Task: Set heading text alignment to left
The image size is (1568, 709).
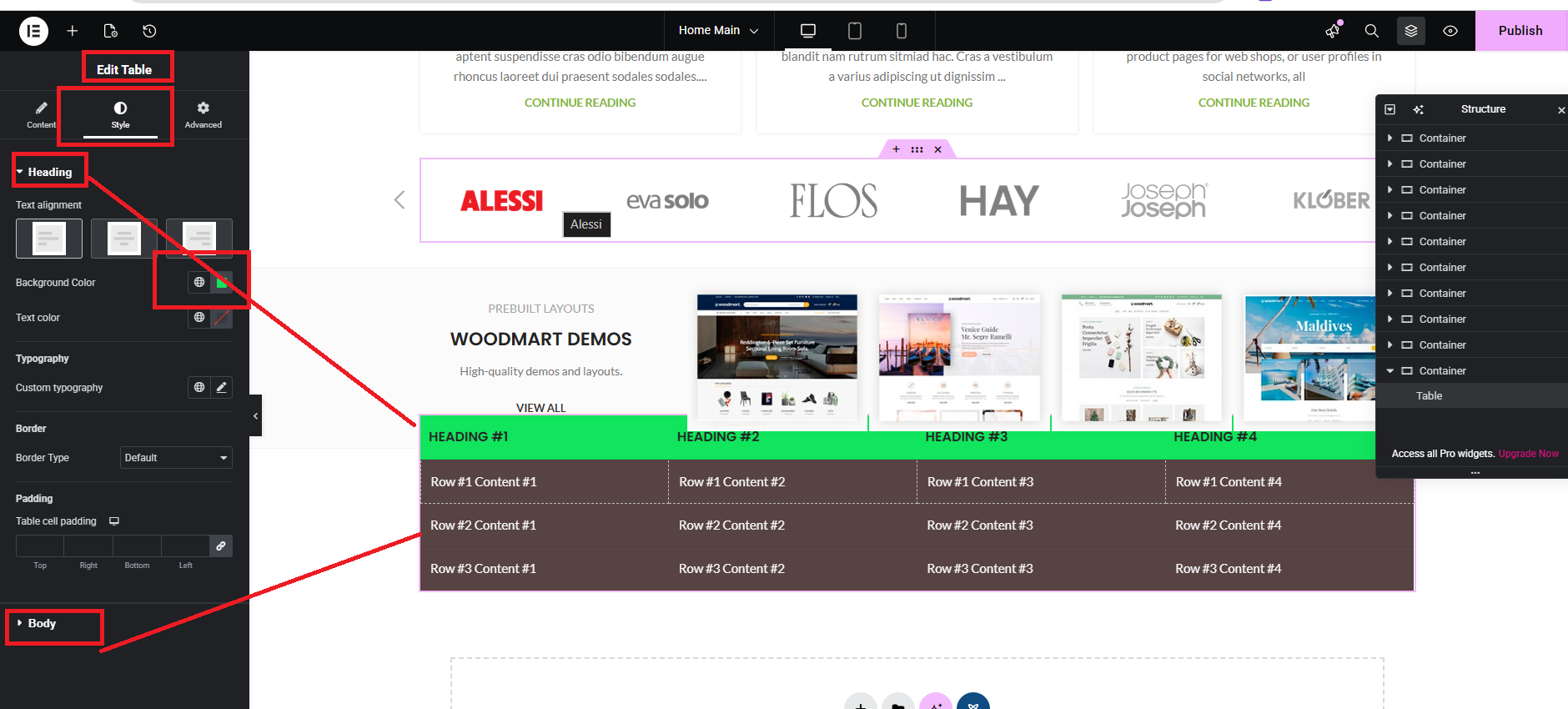Action: 49,239
